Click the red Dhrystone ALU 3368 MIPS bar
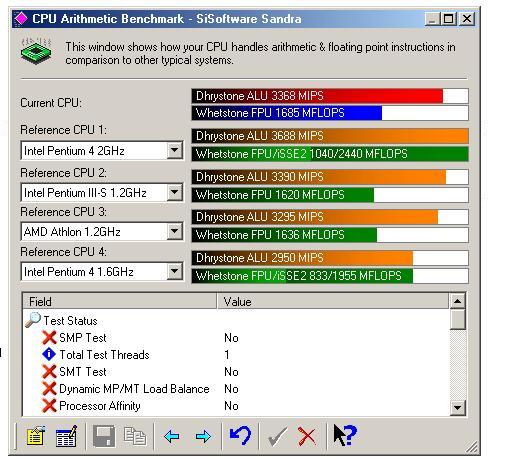The image size is (512, 464). (330, 96)
